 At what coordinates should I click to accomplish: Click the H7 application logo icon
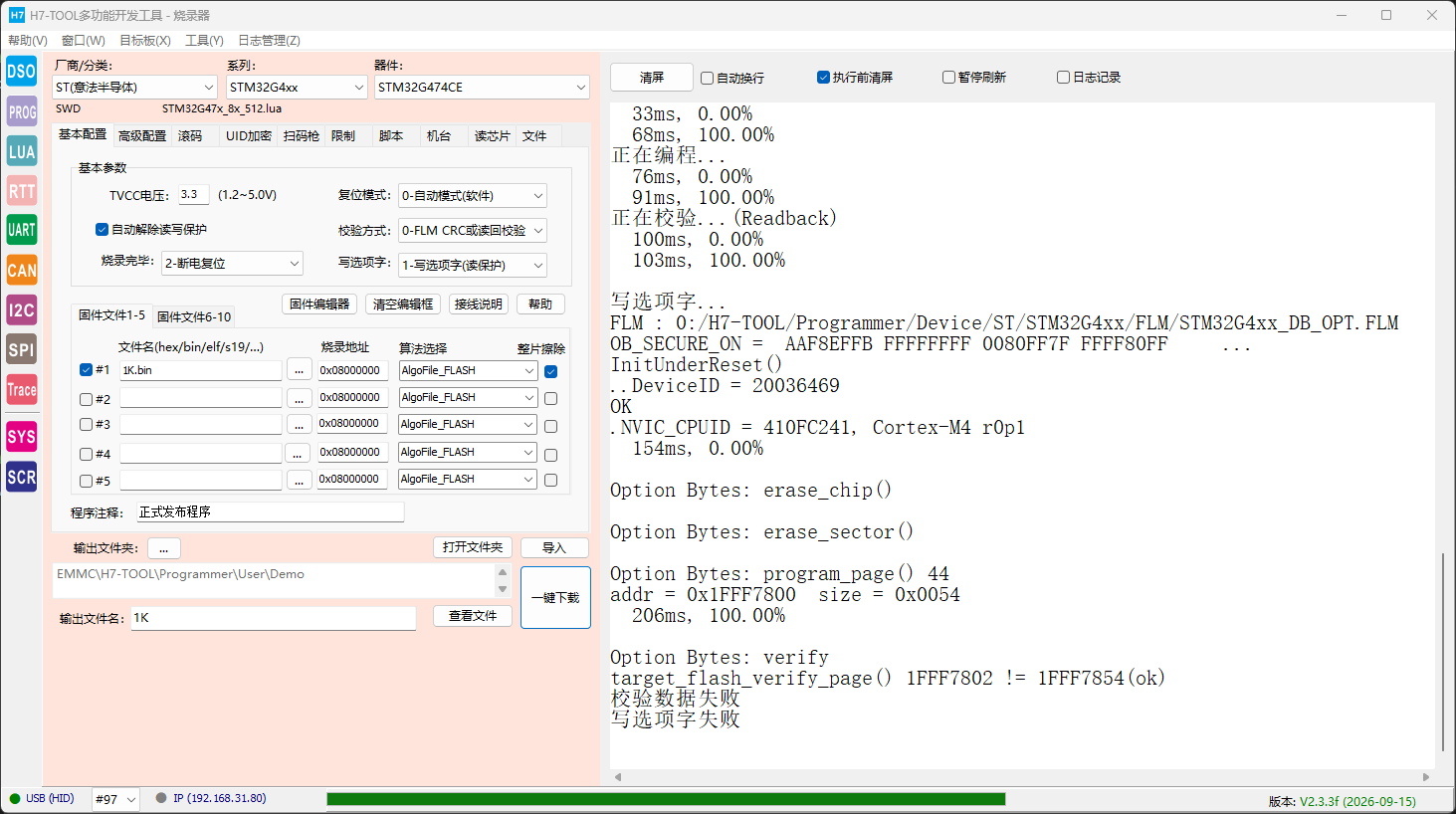(17, 15)
